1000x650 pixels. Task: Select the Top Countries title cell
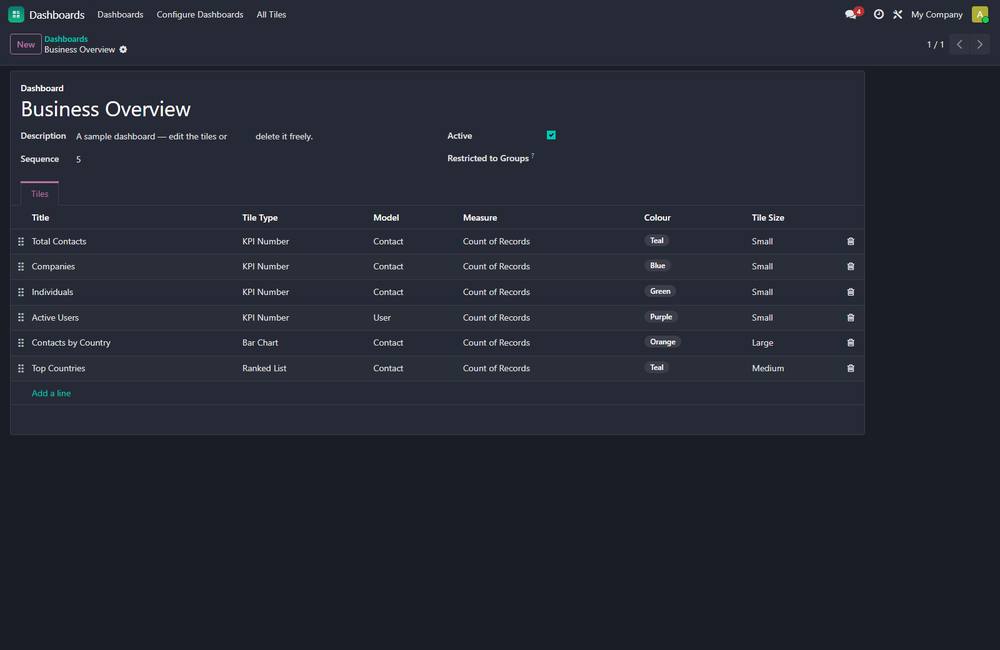(58, 368)
